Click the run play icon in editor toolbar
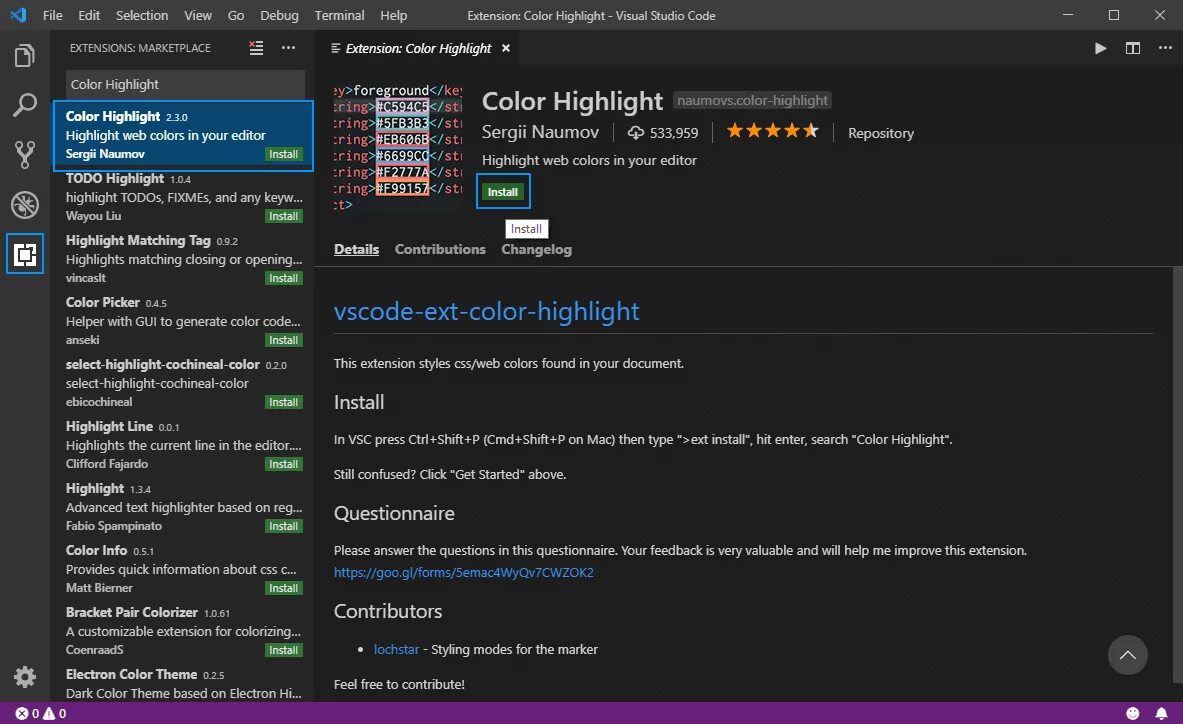The width and height of the screenshot is (1183, 724). [x=1100, y=48]
